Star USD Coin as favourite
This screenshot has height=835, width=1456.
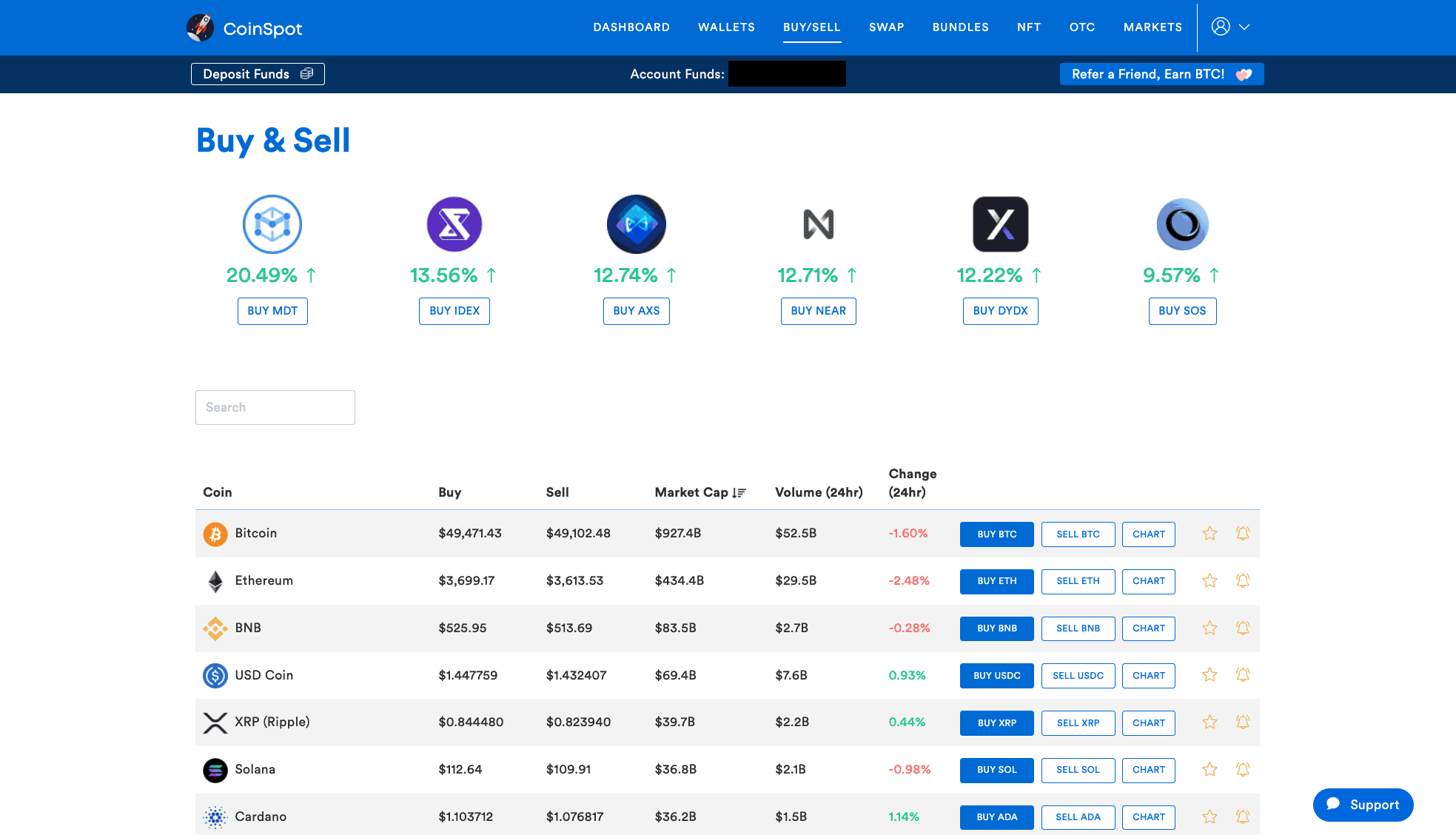tap(1210, 674)
